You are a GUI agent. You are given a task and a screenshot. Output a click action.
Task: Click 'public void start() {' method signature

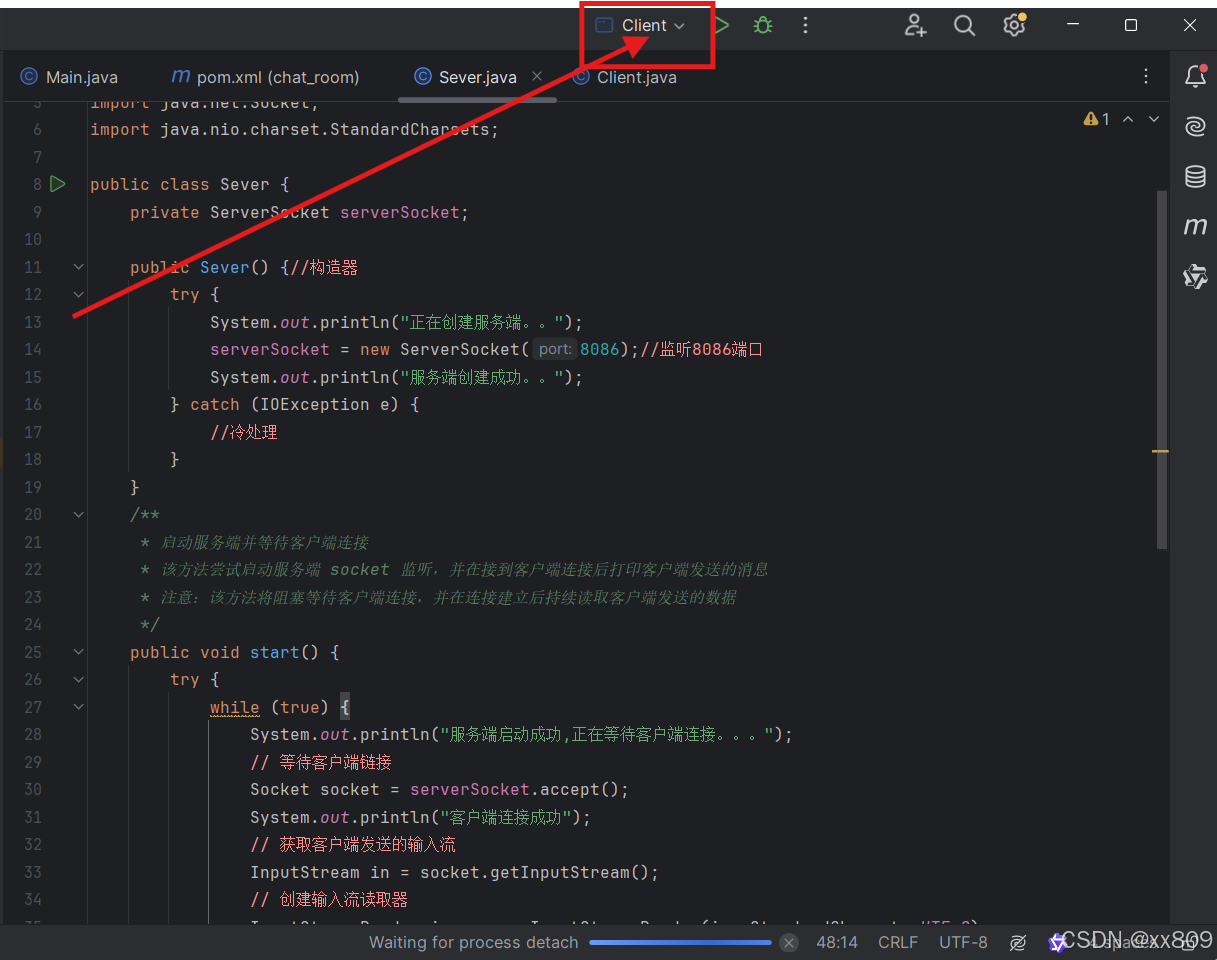pos(235,652)
